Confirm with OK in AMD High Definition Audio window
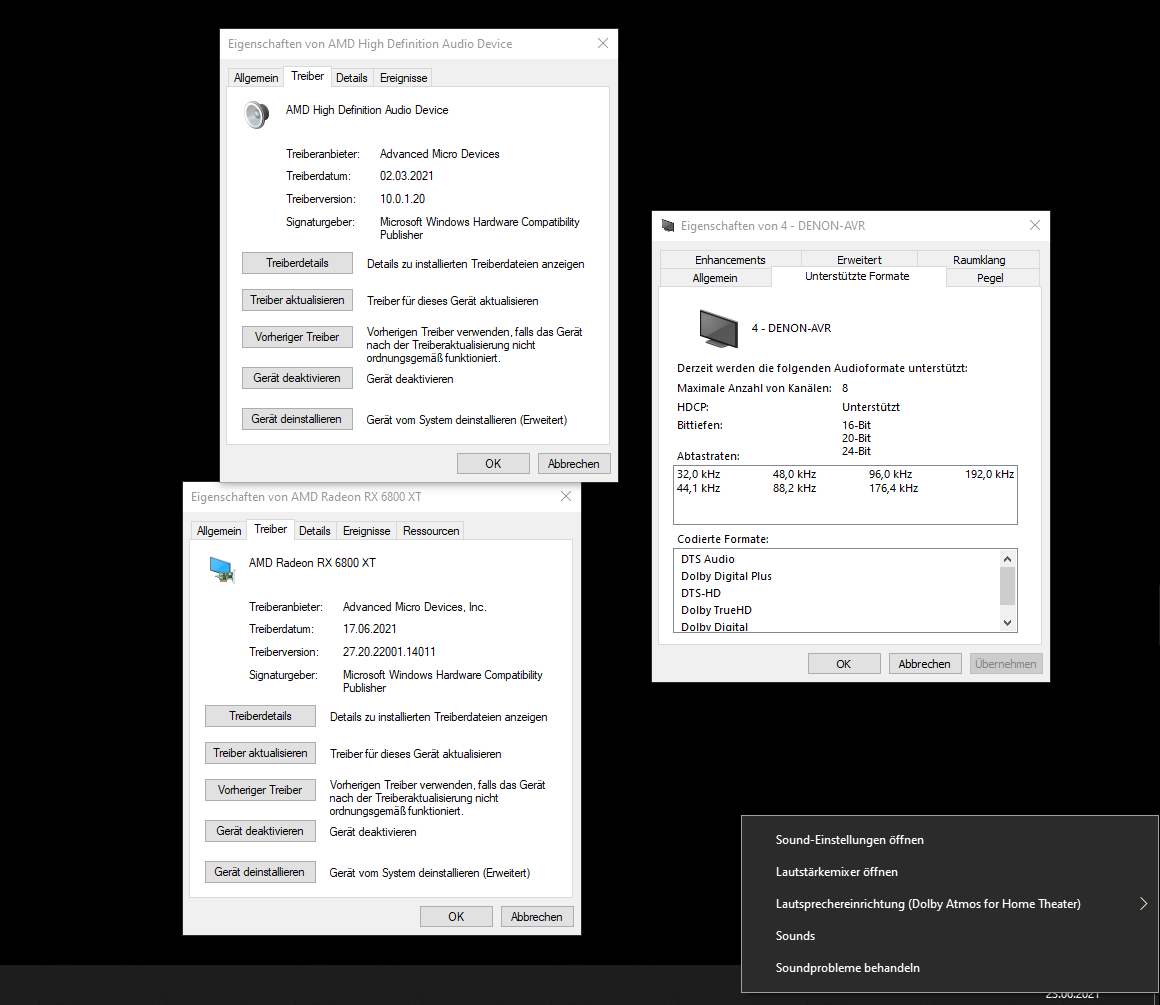 pos(493,463)
